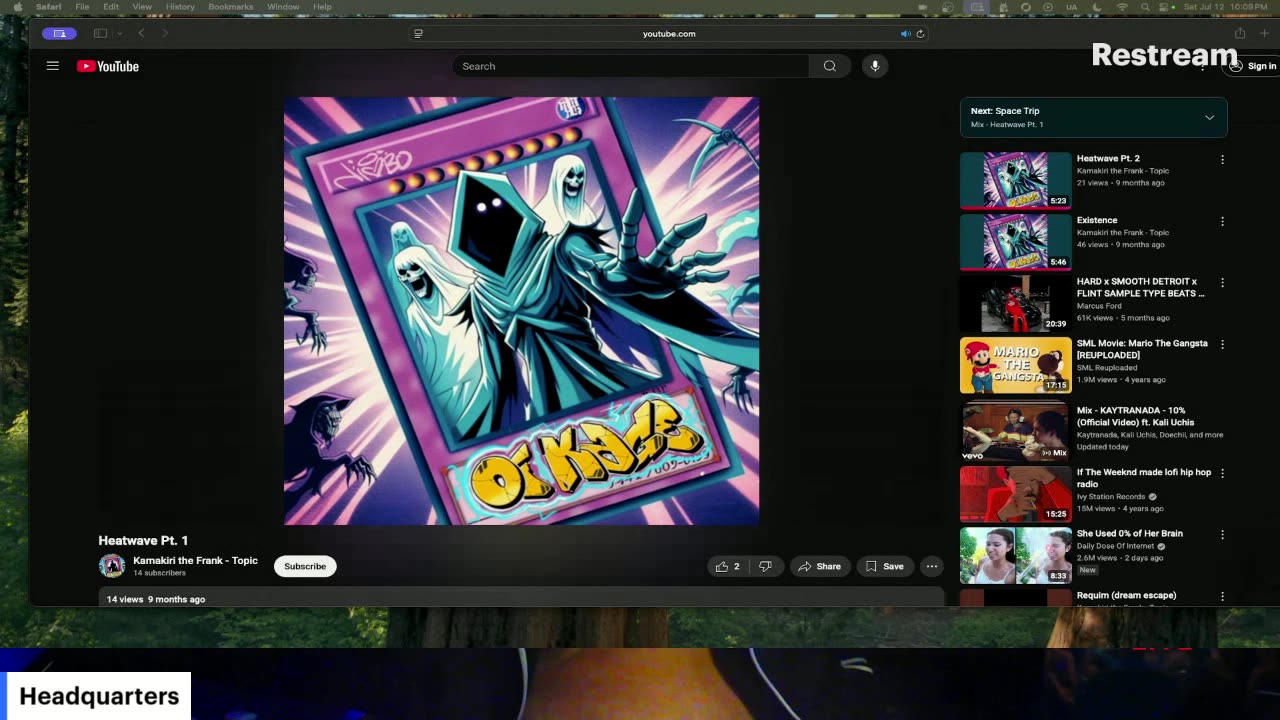Toggle Safari sidebar button
The width and height of the screenshot is (1280, 720).
pyautogui.click(x=100, y=33)
